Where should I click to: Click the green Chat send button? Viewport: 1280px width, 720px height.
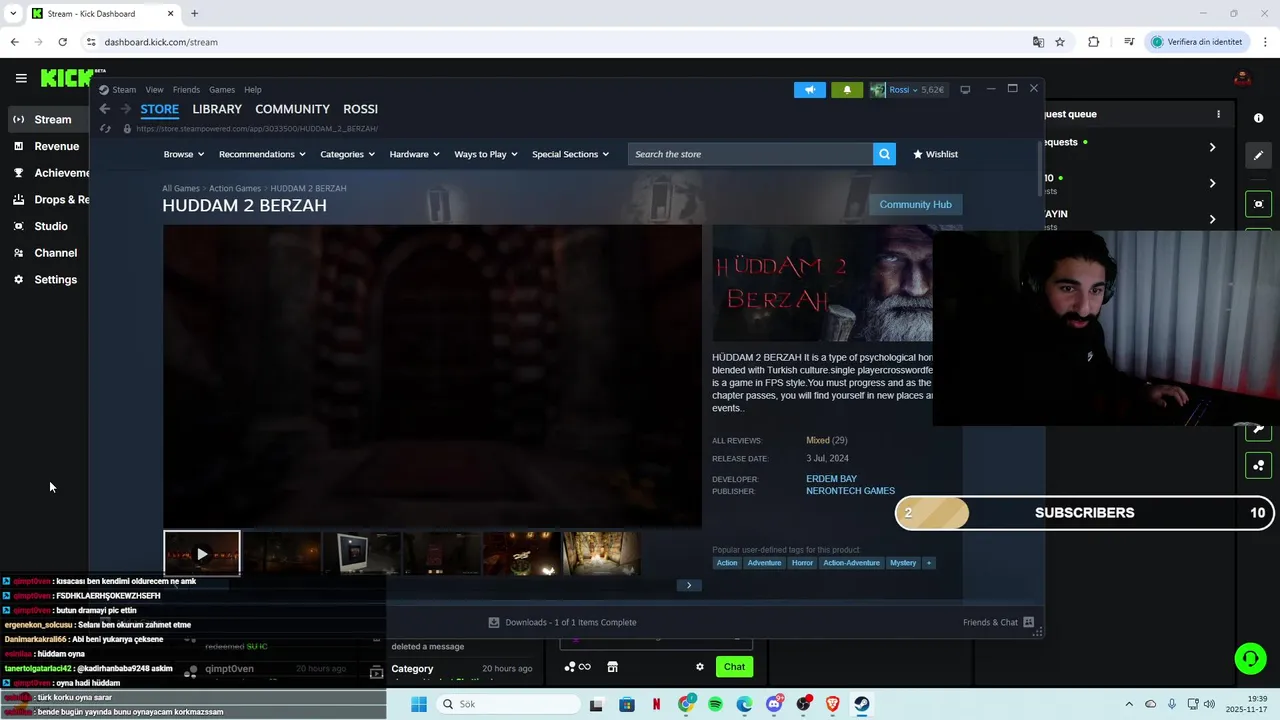[734, 667]
